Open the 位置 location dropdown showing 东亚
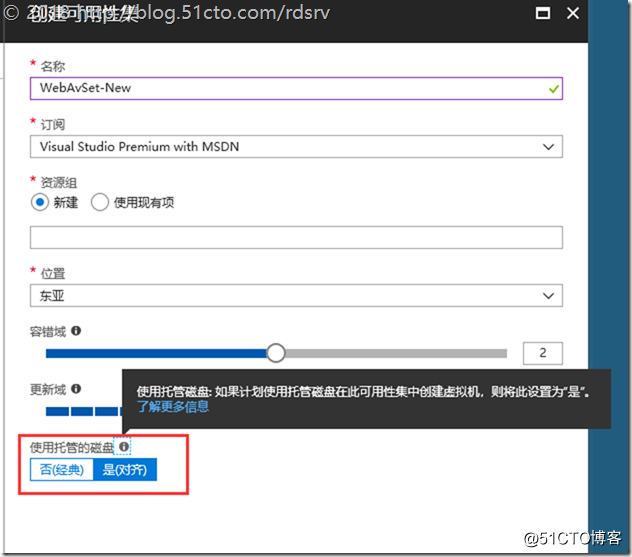632x557 pixels. tap(296, 295)
